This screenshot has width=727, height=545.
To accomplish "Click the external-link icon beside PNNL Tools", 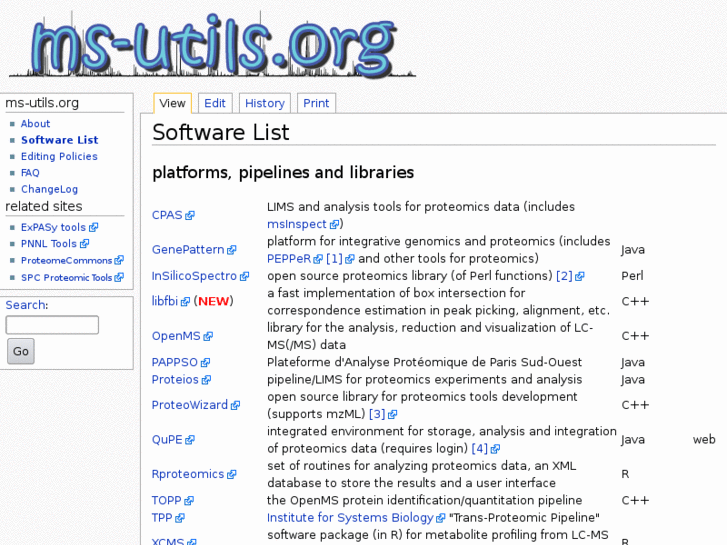I will (x=84, y=244).
